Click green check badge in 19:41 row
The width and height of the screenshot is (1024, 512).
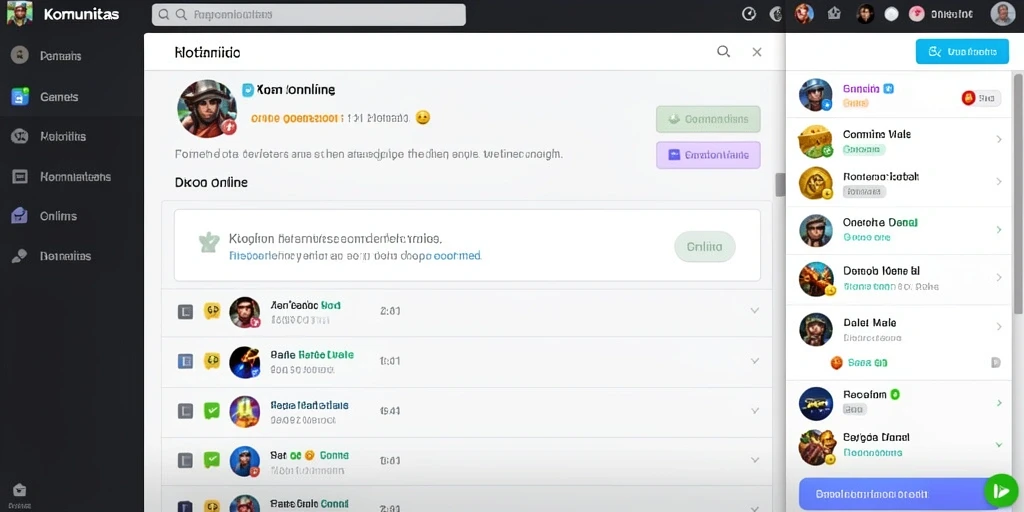(x=212, y=410)
